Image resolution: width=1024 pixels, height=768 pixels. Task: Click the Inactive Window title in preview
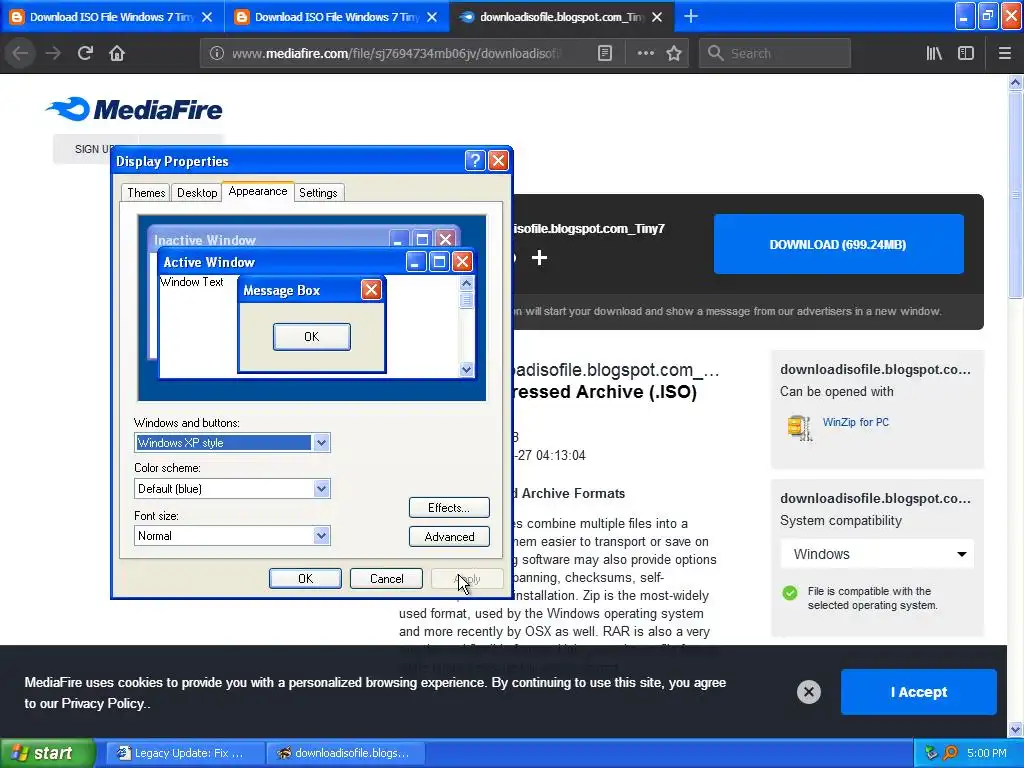tap(205, 240)
